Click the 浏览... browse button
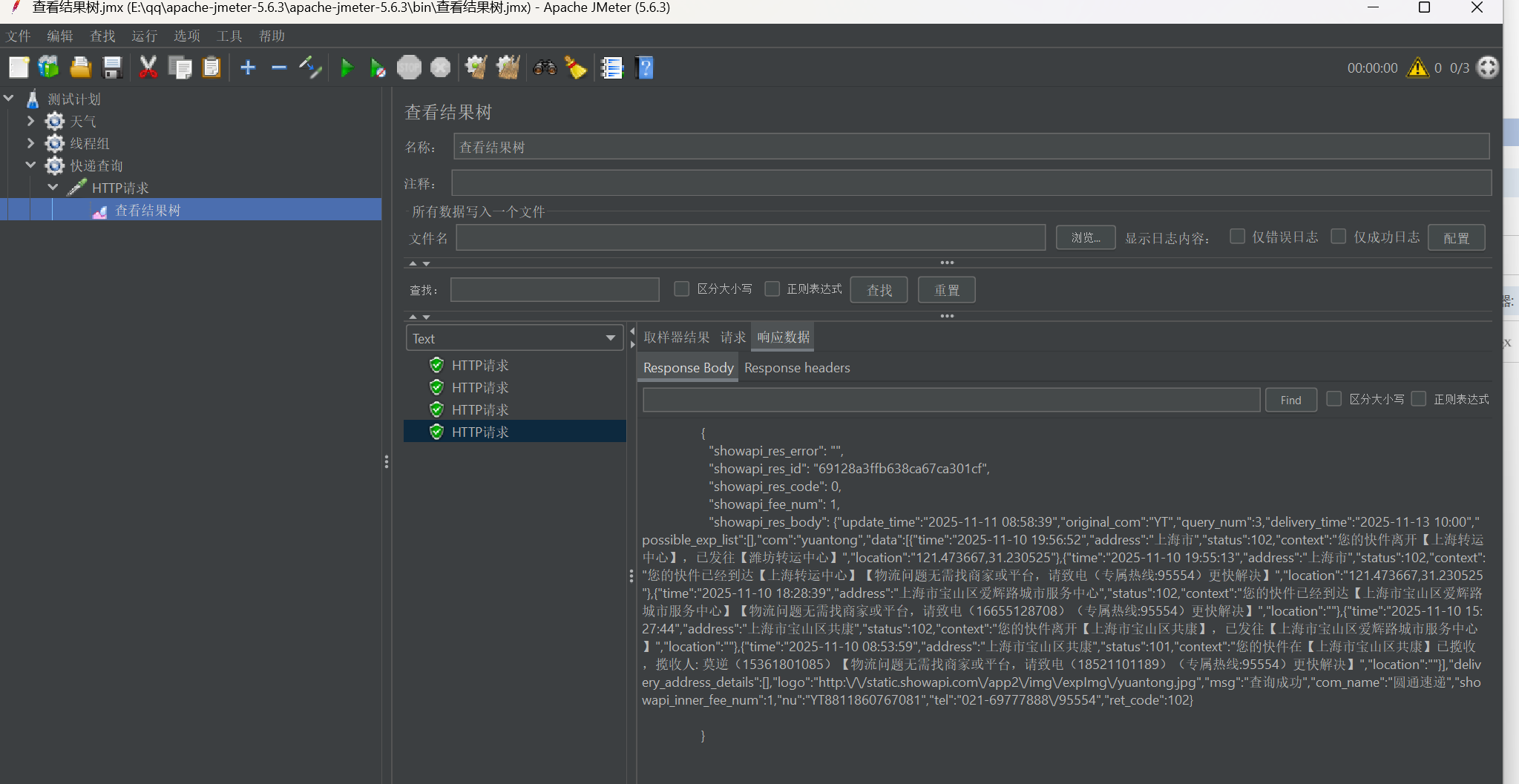The width and height of the screenshot is (1519, 784). 1086,237
